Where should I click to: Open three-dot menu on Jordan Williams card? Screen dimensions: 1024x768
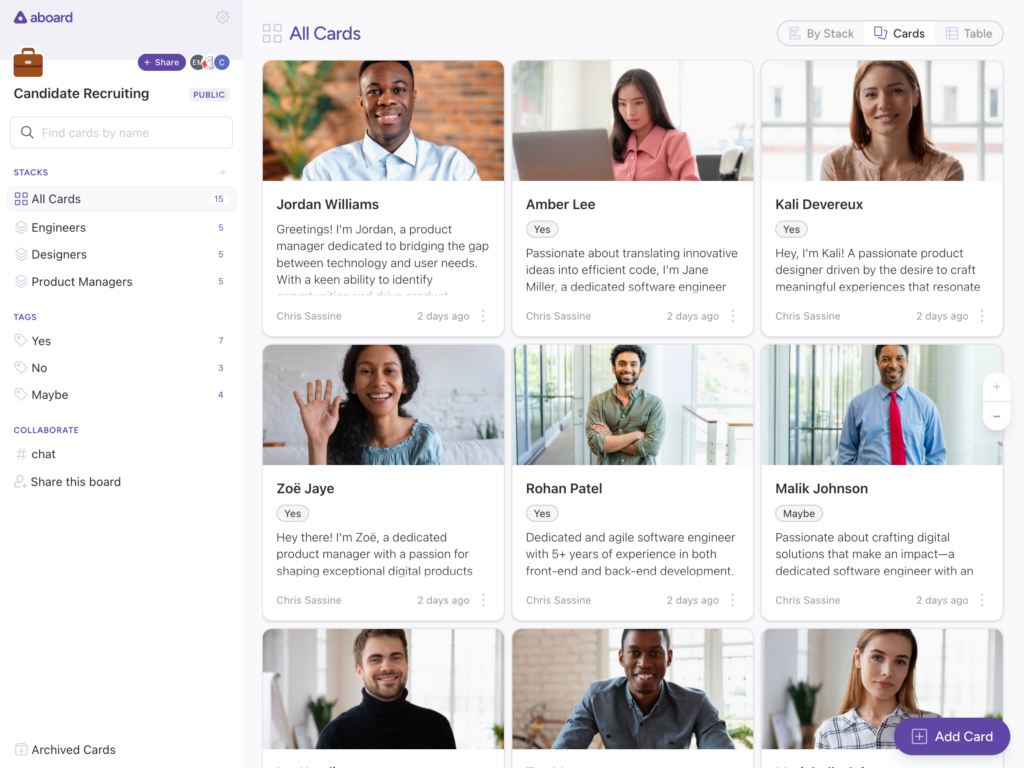click(483, 316)
